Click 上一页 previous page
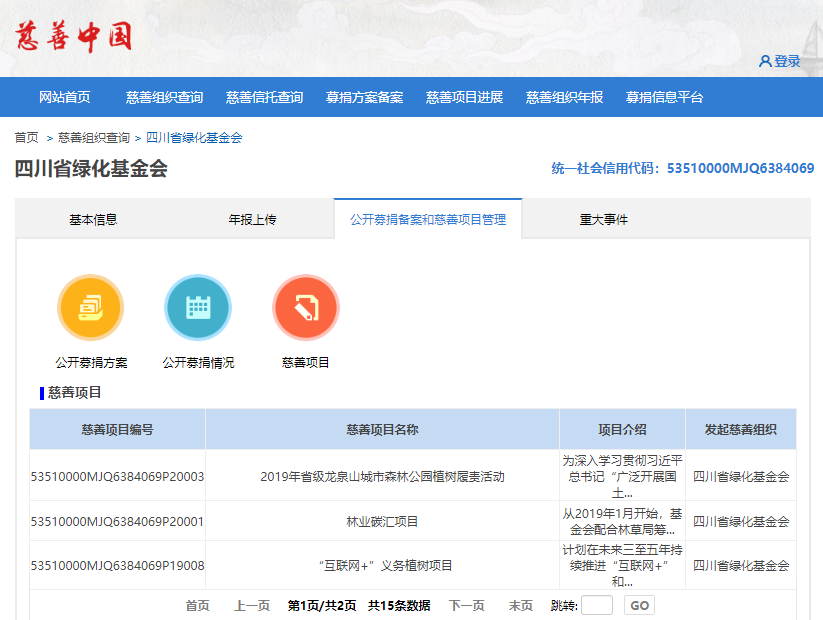Screen dimensions: 823x620 click(x=252, y=605)
